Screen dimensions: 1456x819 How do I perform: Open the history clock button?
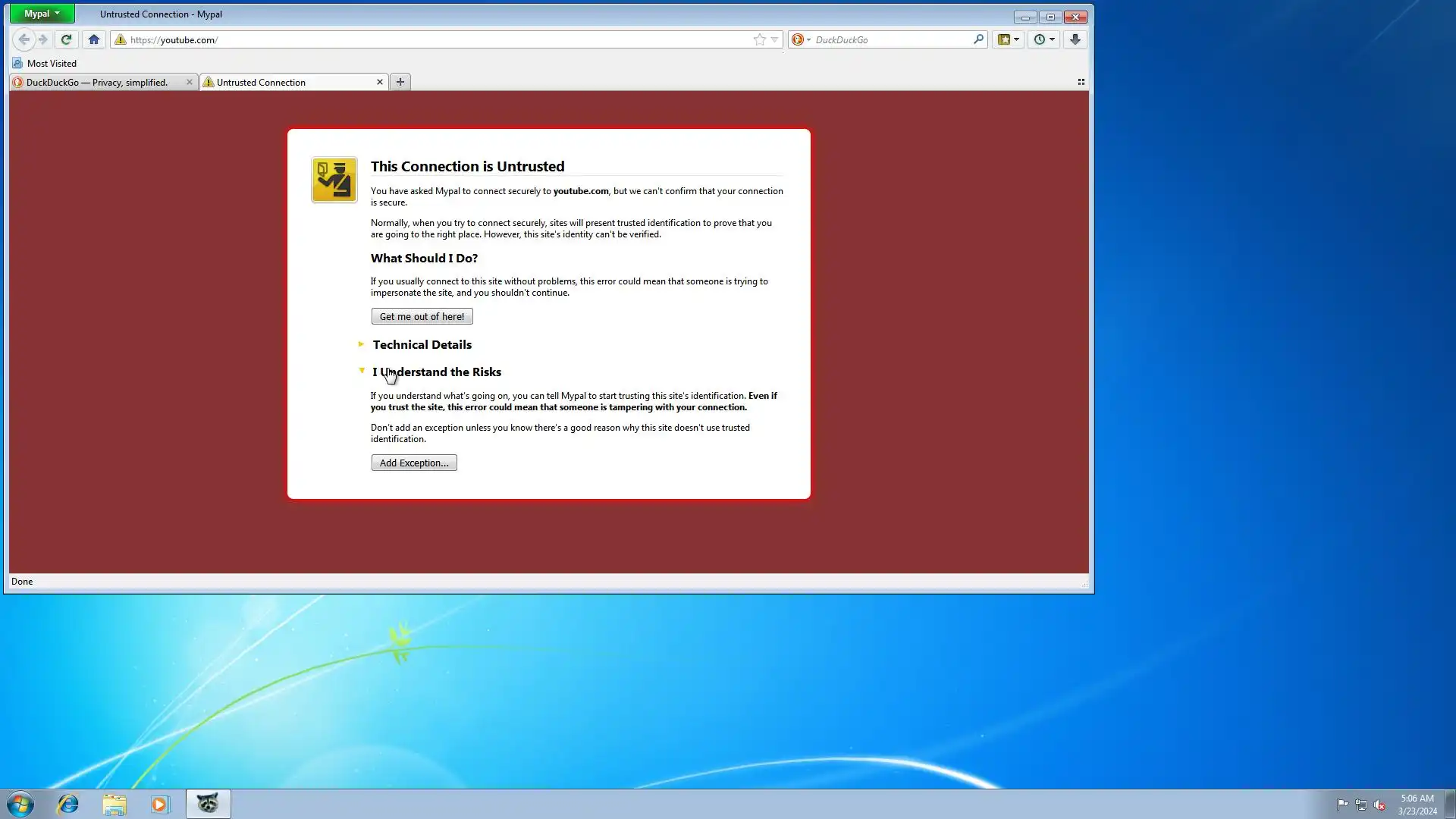(x=1043, y=39)
